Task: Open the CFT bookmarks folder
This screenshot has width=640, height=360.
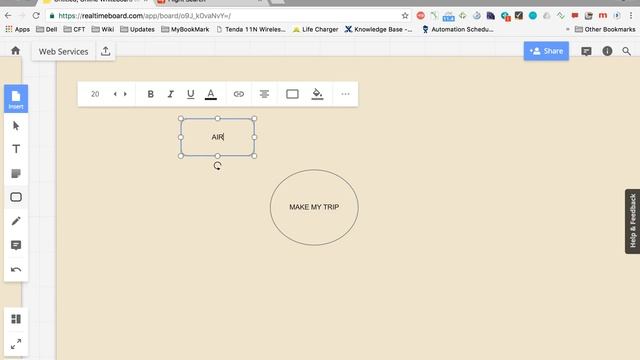Action: coord(74,29)
